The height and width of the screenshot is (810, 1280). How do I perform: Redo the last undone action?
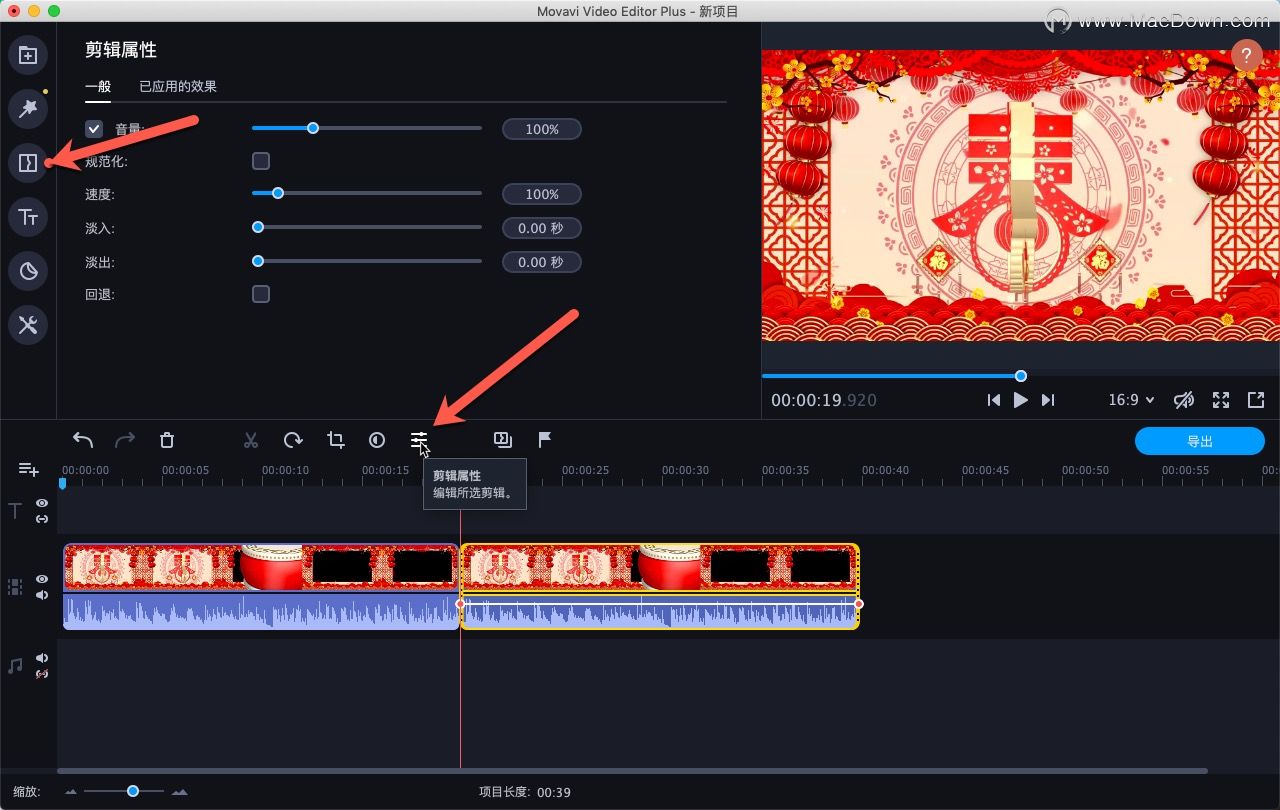[x=125, y=440]
